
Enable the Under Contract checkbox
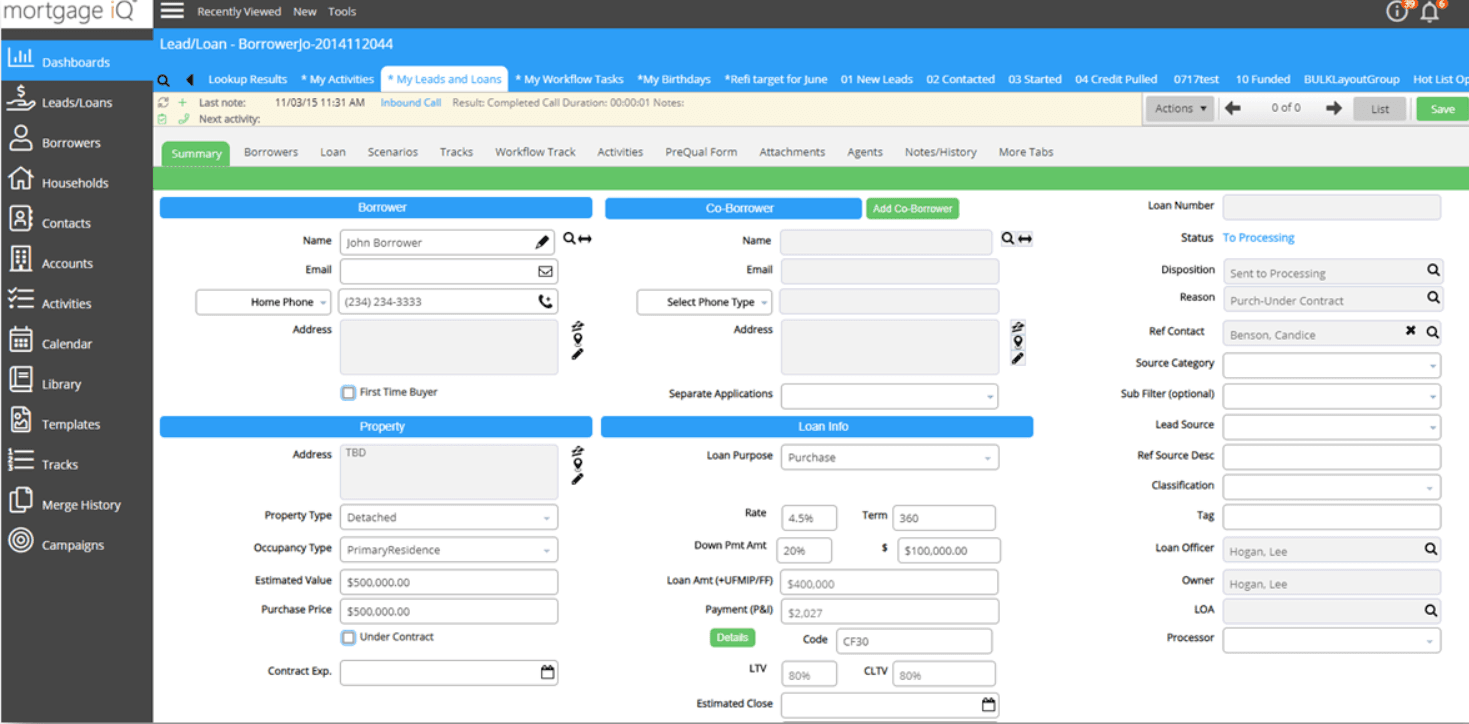pos(348,637)
